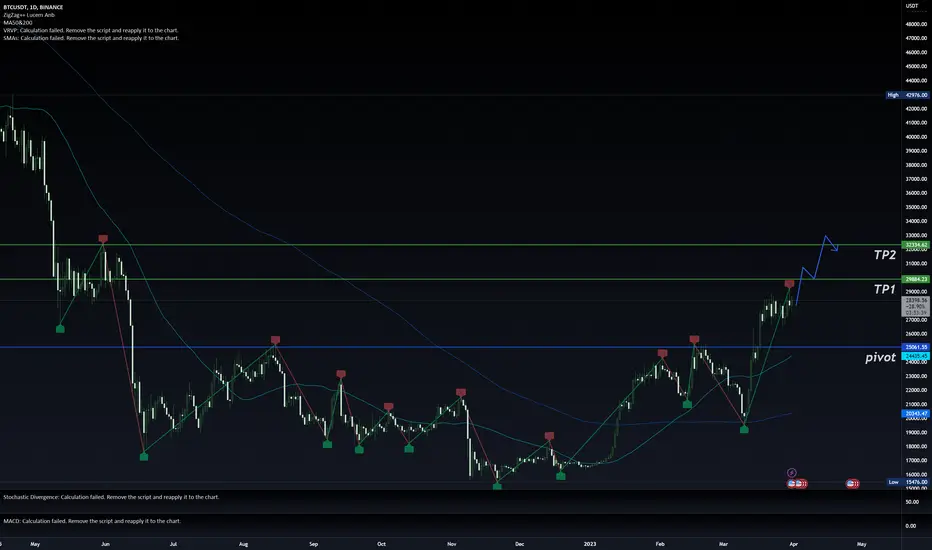Click the purple lightning event icon

[792, 473]
